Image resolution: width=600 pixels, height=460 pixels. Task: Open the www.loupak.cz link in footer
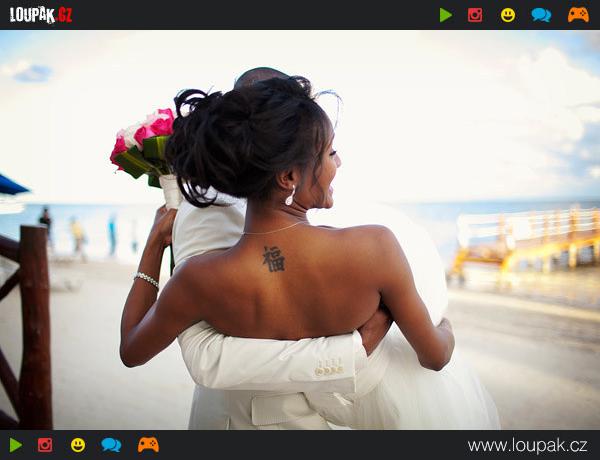coord(527,445)
